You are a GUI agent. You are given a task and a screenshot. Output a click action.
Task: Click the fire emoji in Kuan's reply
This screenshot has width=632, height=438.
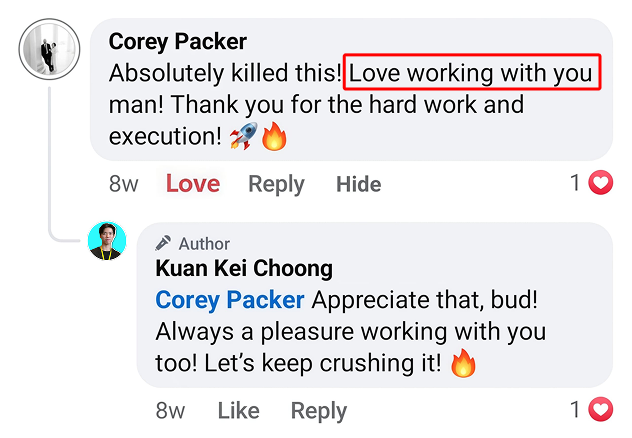(463, 363)
